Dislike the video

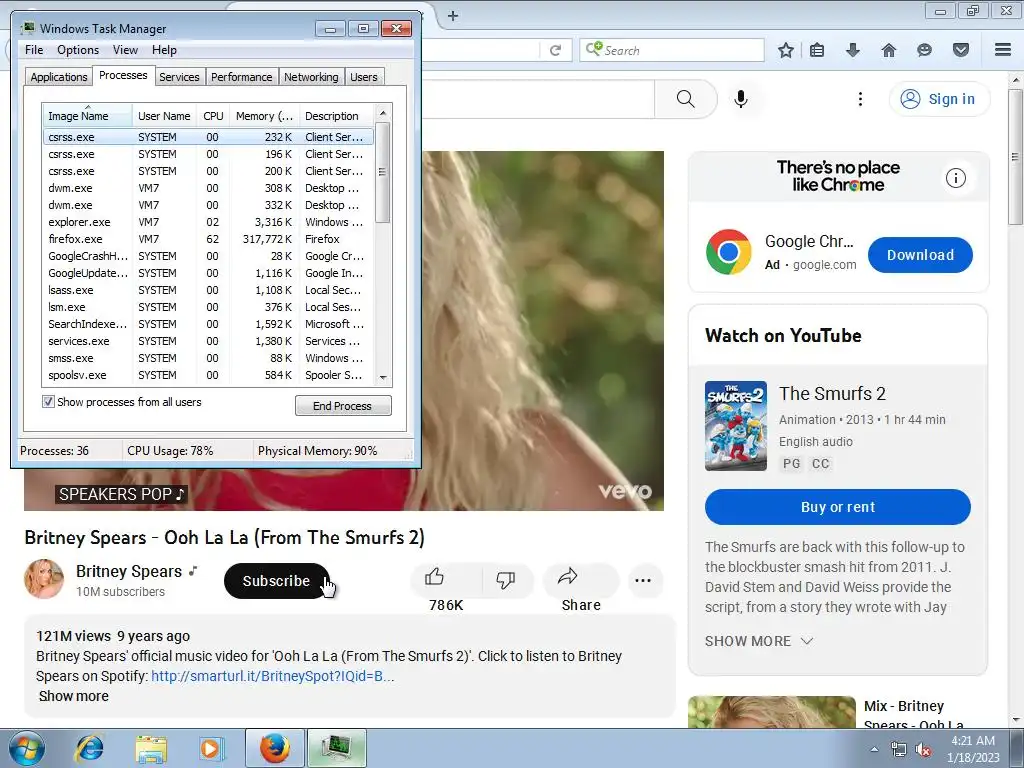[x=506, y=580]
